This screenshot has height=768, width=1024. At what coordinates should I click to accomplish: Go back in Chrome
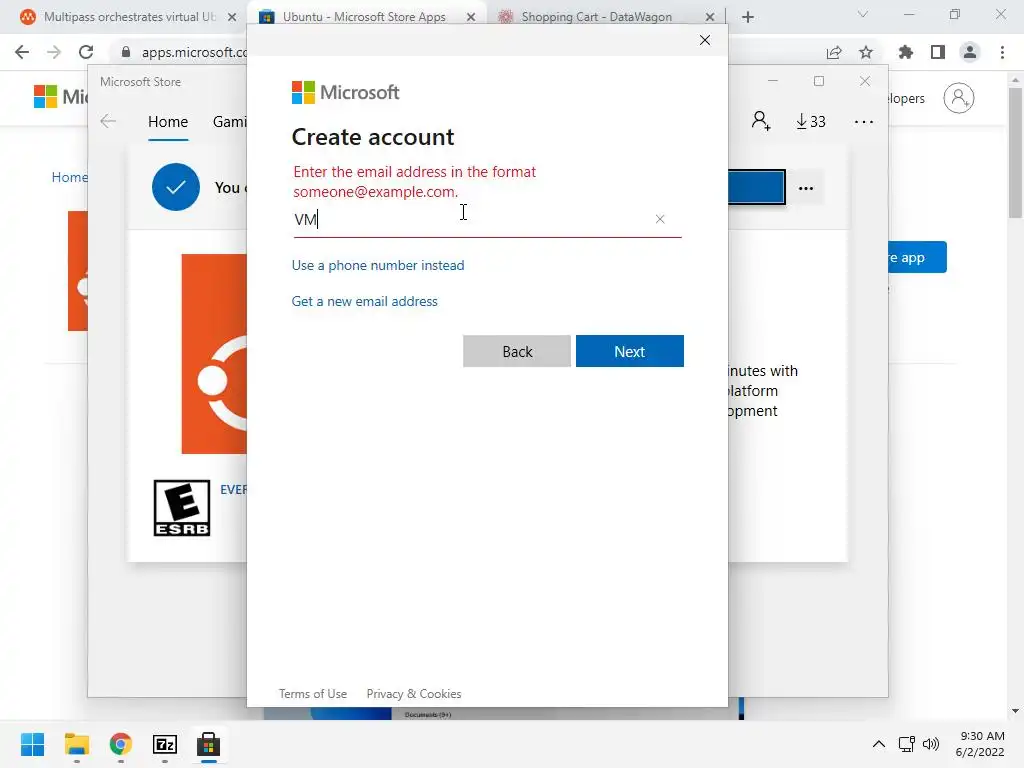pos(22,52)
